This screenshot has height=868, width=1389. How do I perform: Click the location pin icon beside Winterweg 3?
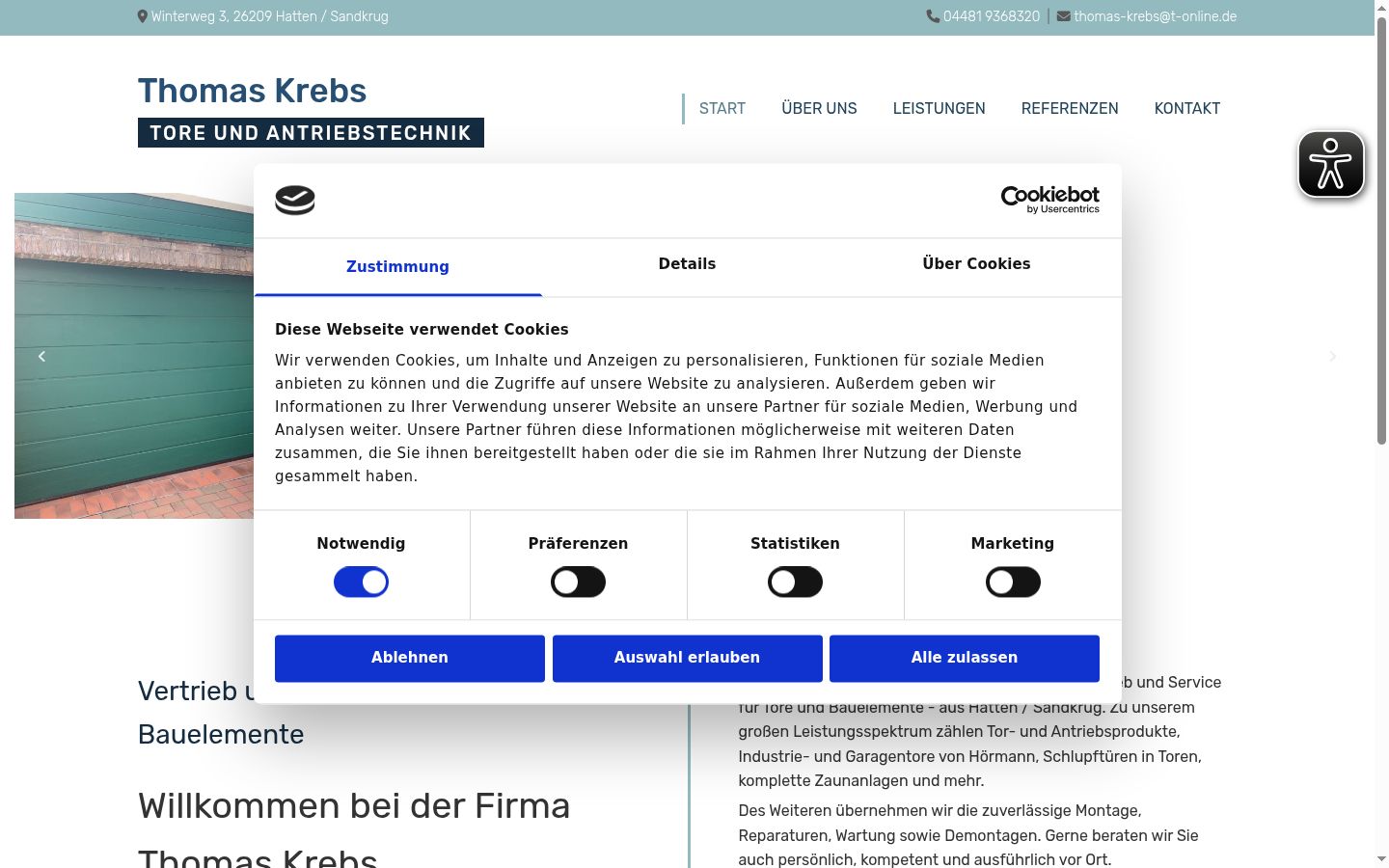(143, 16)
